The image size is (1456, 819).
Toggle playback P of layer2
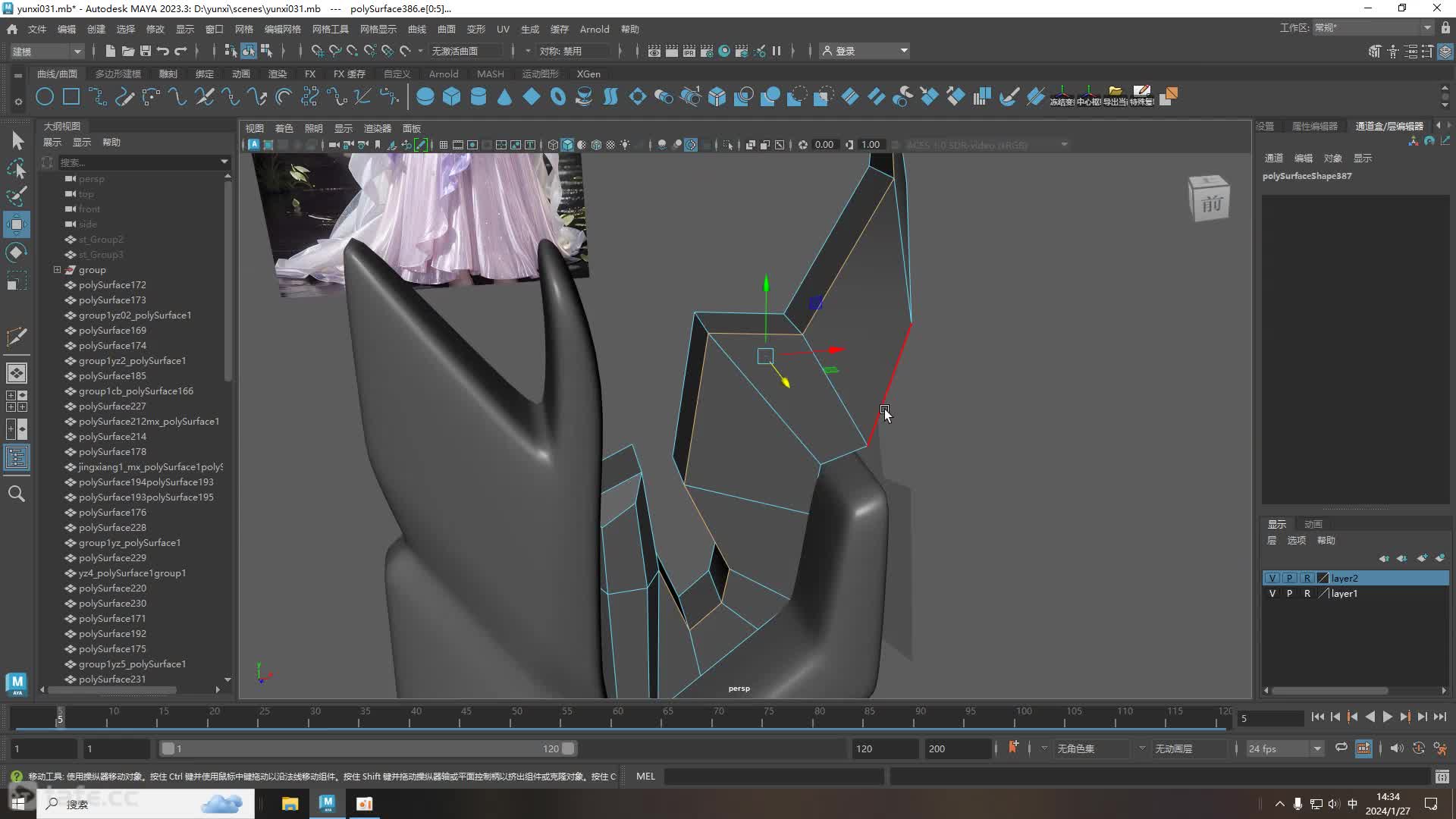(1289, 578)
